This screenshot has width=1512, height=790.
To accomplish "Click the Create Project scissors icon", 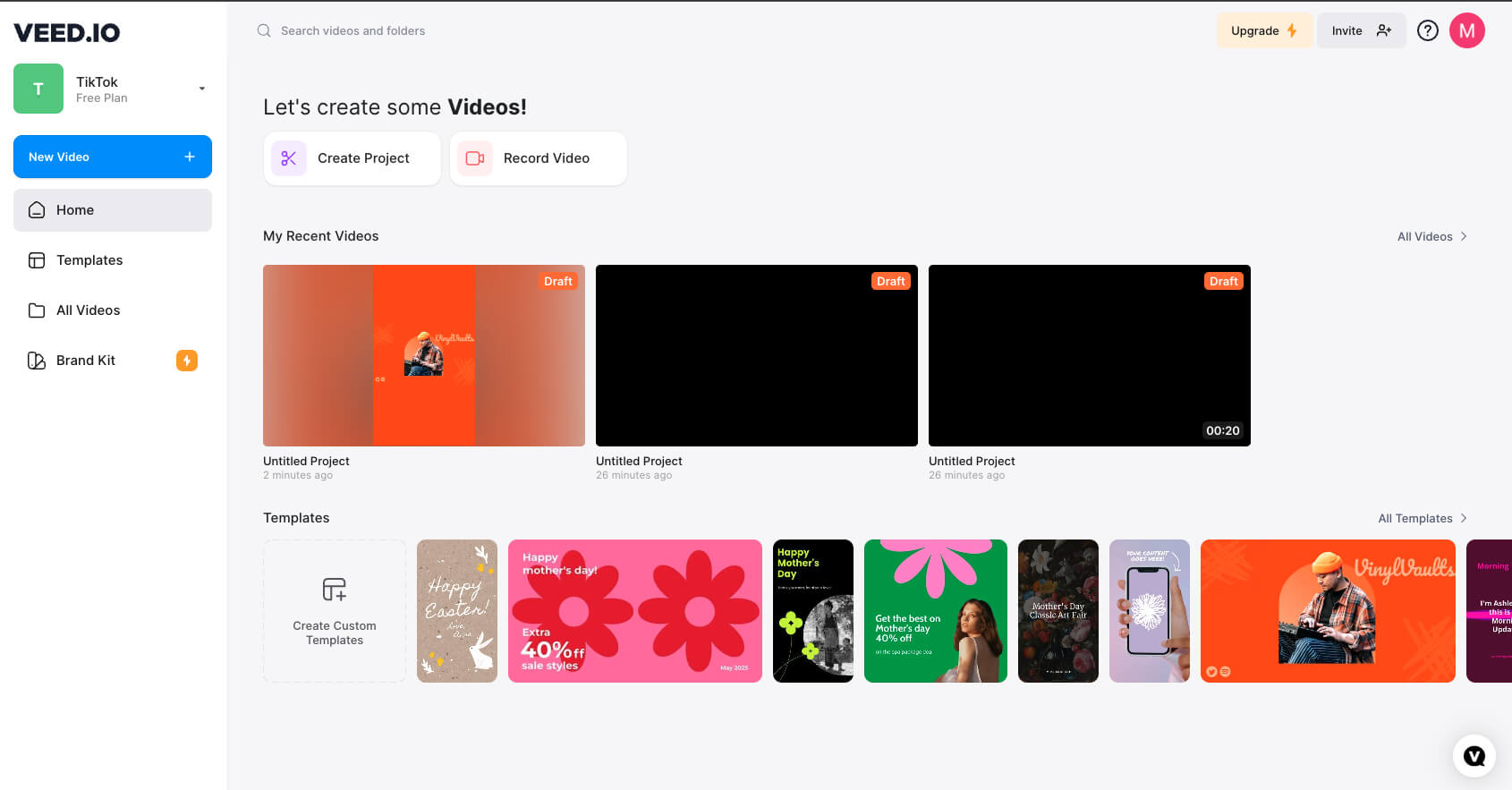I will click(289, 158).
